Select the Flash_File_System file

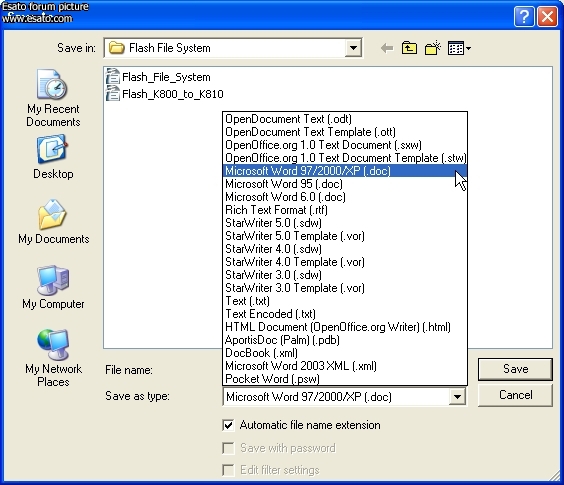158,77
